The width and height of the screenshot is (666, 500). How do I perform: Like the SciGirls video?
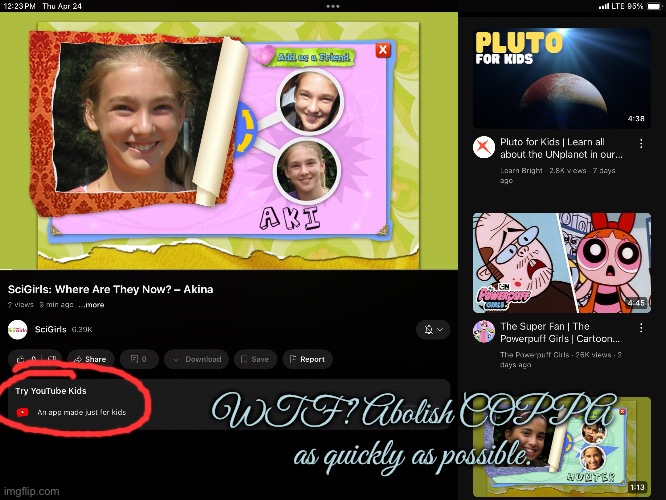coord(22,359)
